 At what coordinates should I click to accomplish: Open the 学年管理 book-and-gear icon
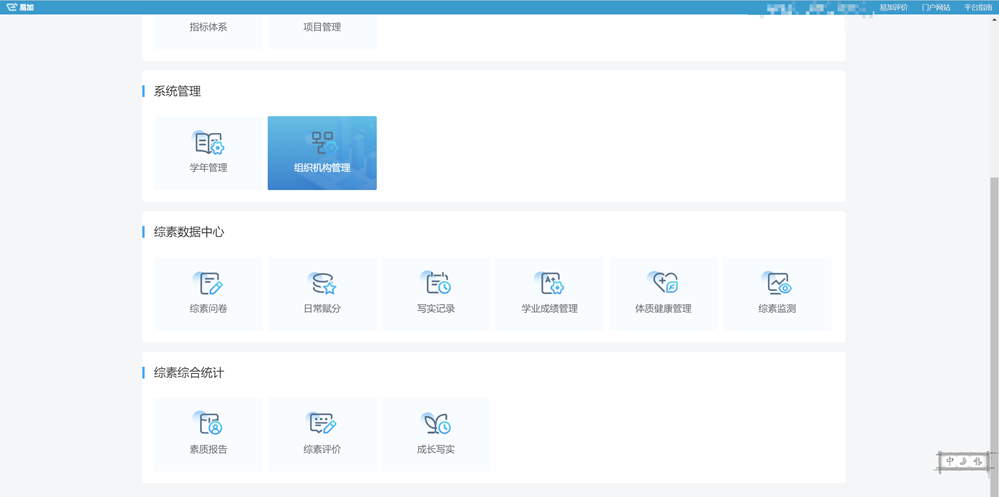tap(208, 143)
